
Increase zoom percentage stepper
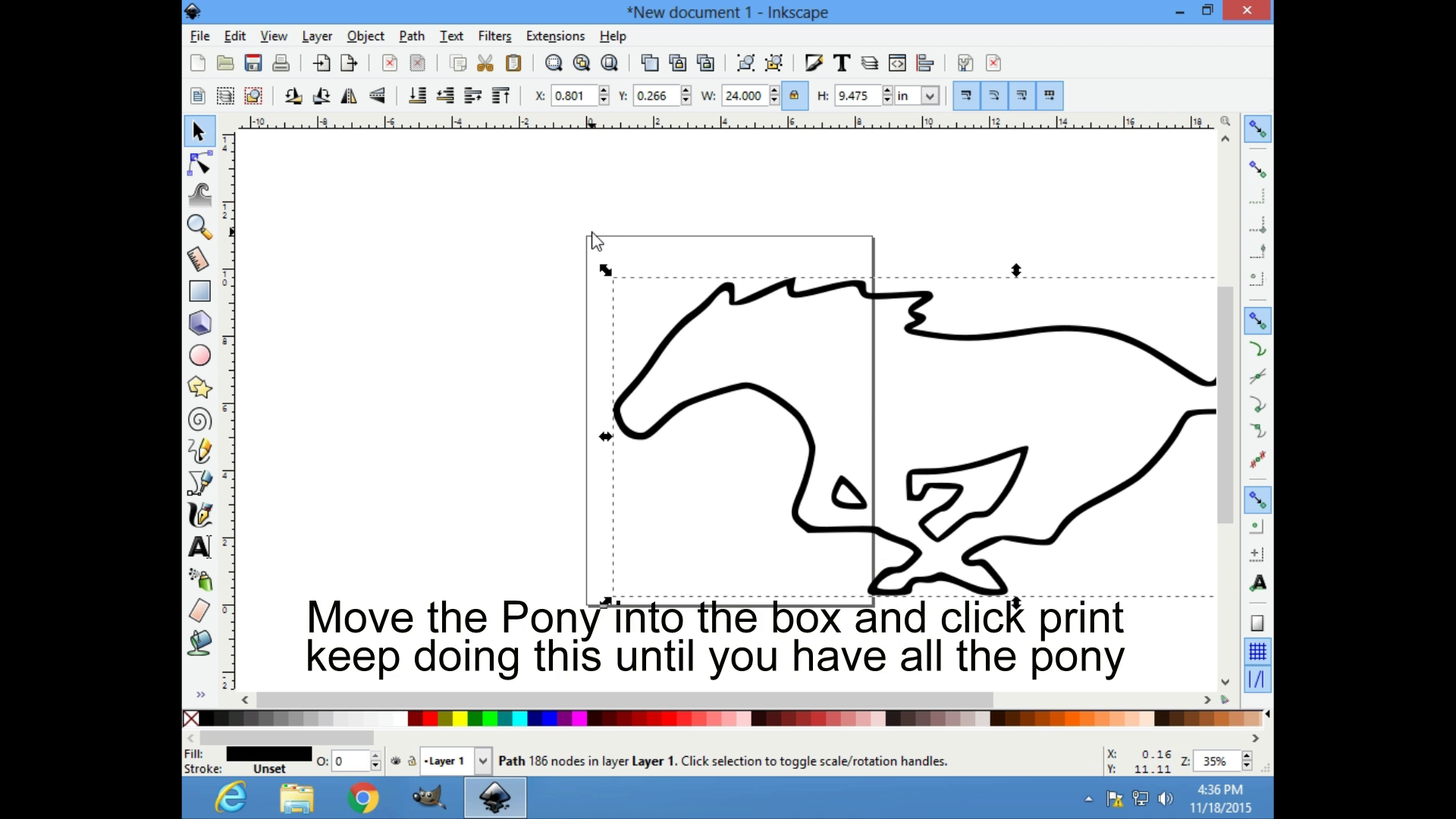[x=1247, y=756]
